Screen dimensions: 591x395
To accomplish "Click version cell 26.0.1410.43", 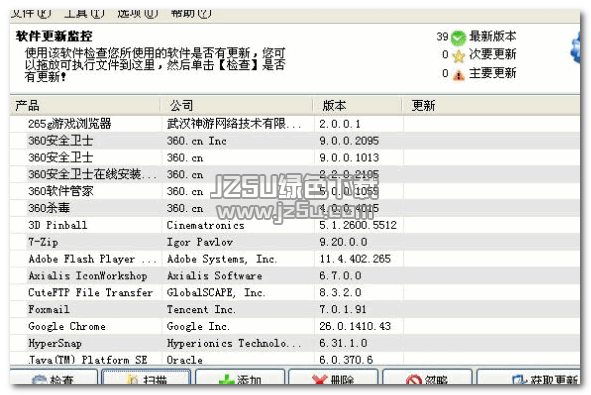I will [355, 326].
